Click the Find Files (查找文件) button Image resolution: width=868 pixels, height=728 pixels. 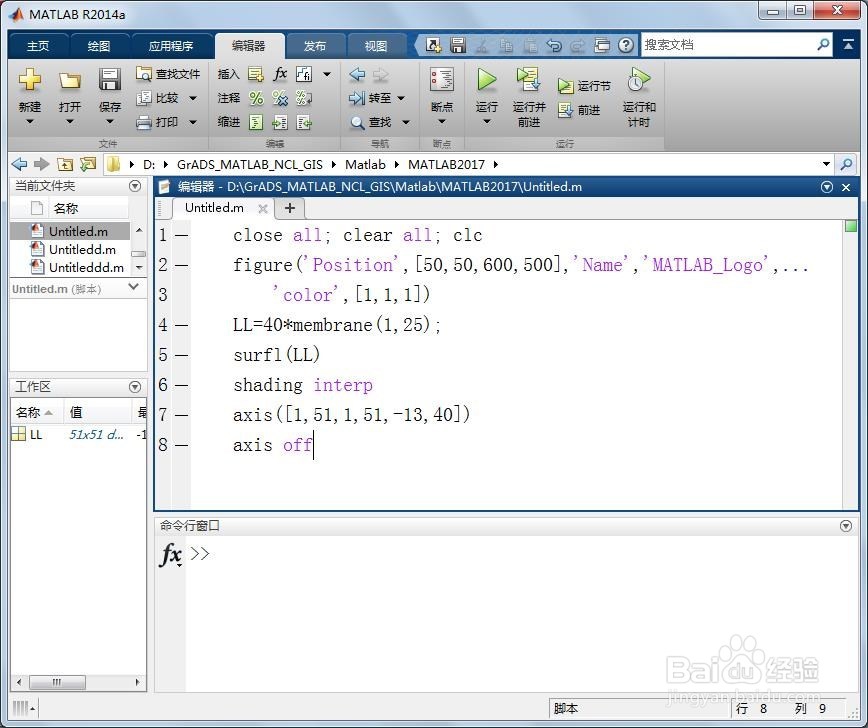pos(168,74)
